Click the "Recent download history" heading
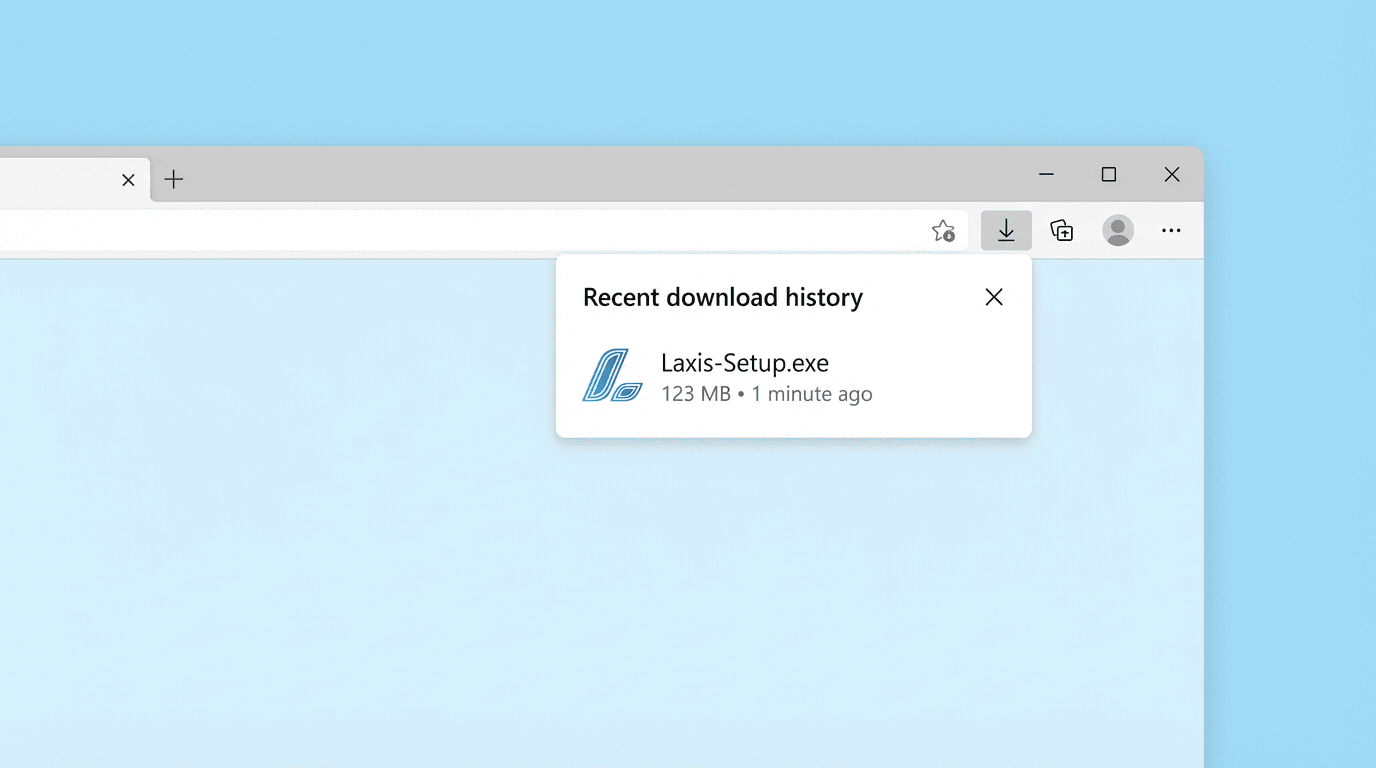1376x768 pixels. click(722, 298)
